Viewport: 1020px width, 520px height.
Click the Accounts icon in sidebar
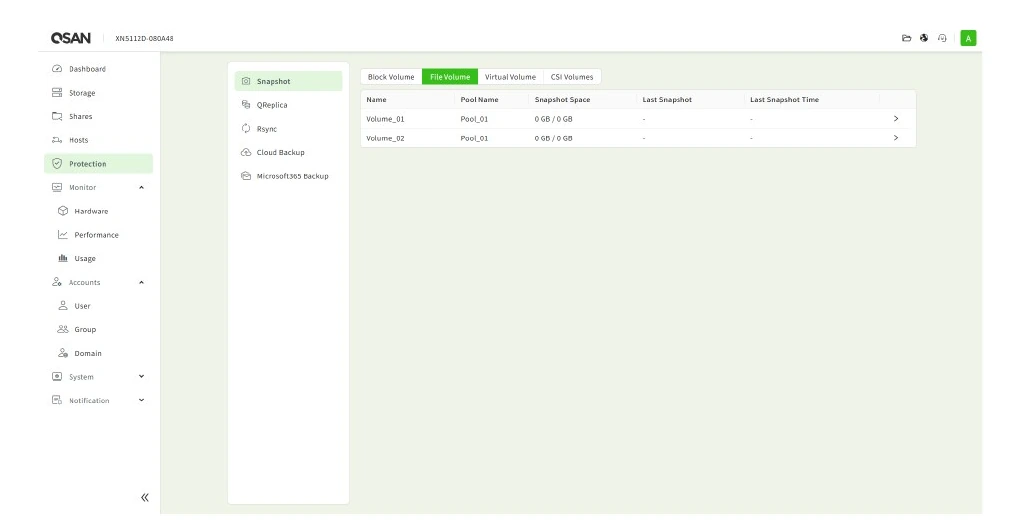pos(57,282)
